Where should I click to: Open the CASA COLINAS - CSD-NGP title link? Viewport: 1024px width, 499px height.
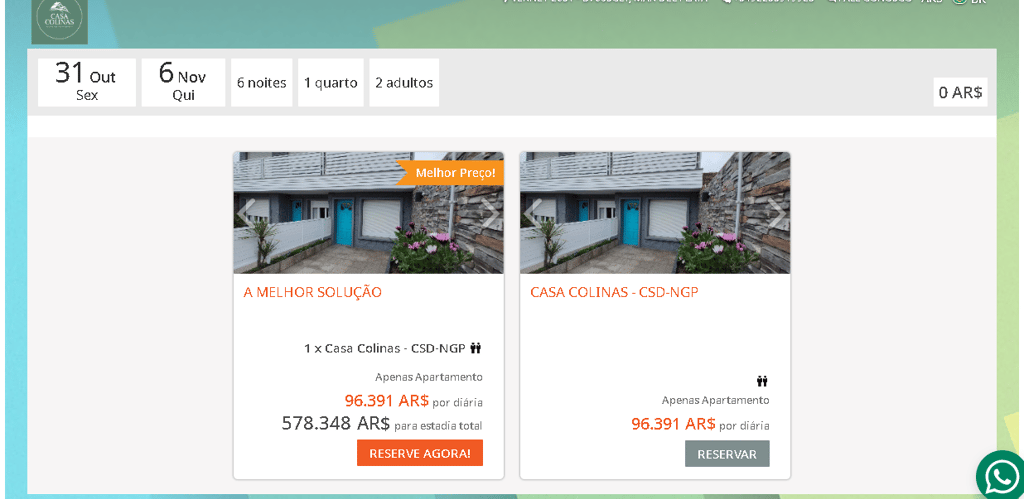615,292
